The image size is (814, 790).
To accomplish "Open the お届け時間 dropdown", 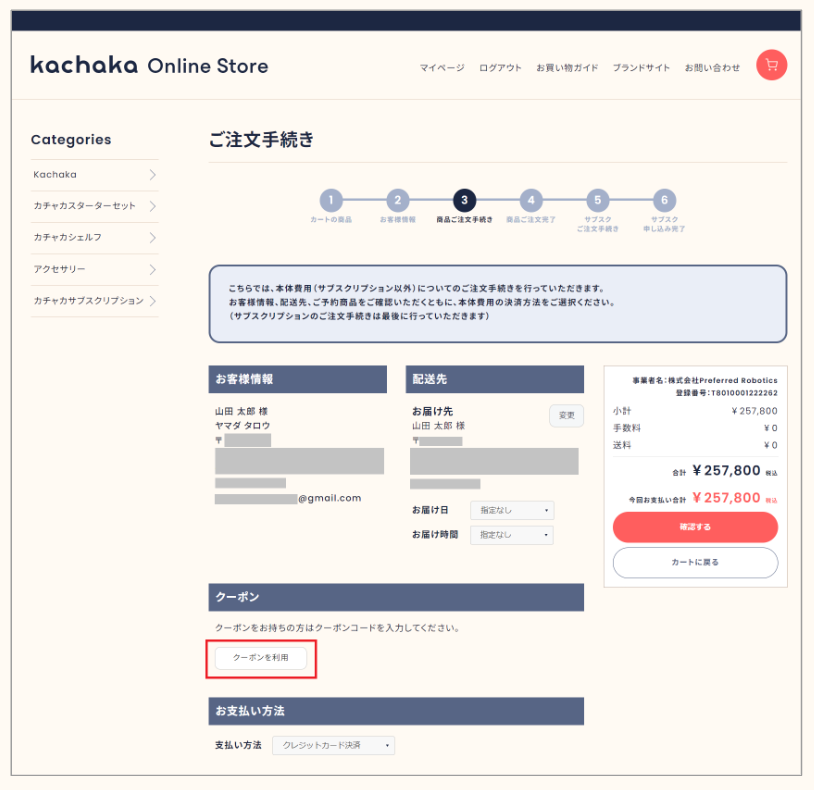I will coord(511,535).
